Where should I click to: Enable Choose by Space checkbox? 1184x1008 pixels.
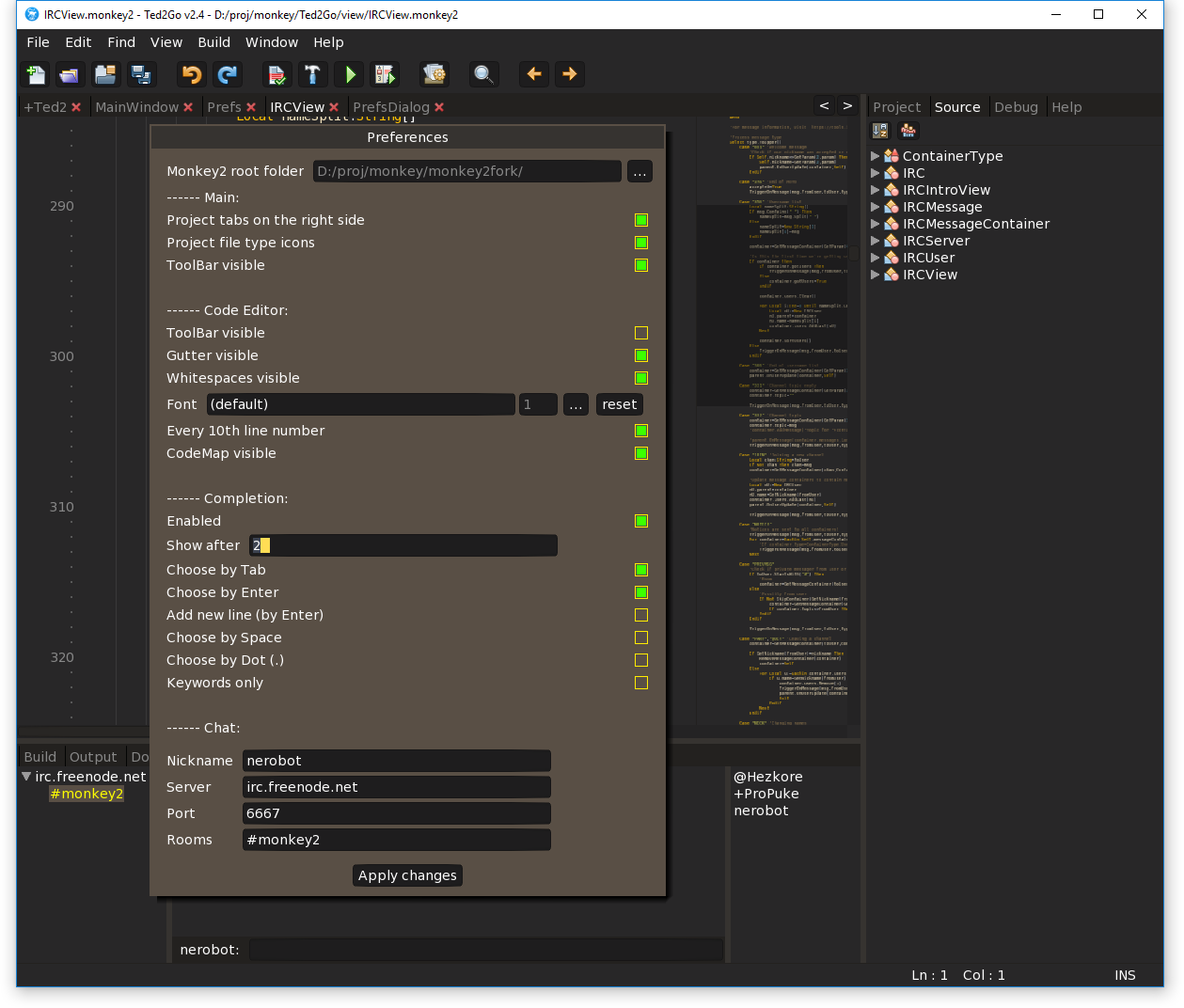click(641, 638)
